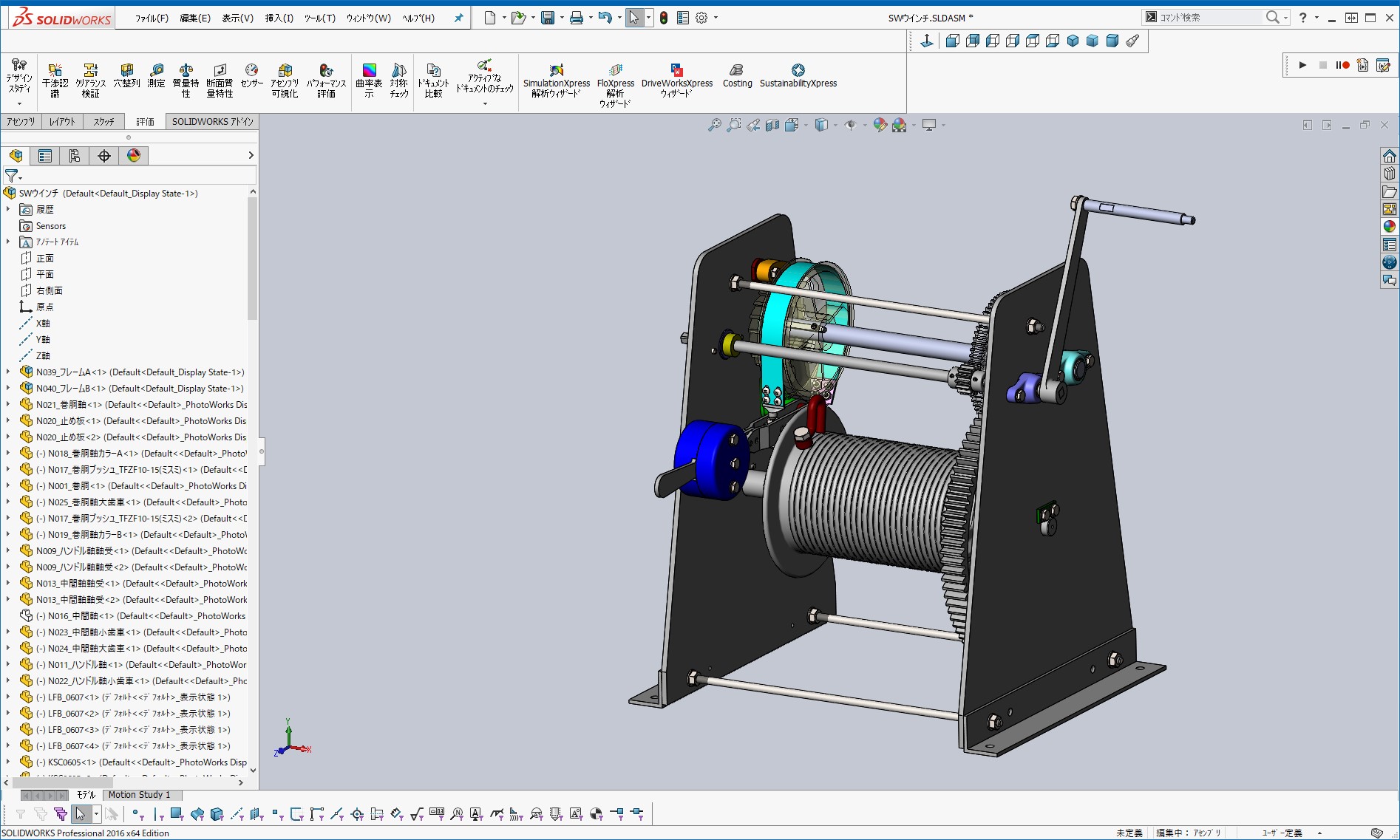The height and width of the screenshot is (840, 1400).
Task: Expand アノテートアイテム (Annotations) node
Action: pyautogui.click(x=8, y=242)
